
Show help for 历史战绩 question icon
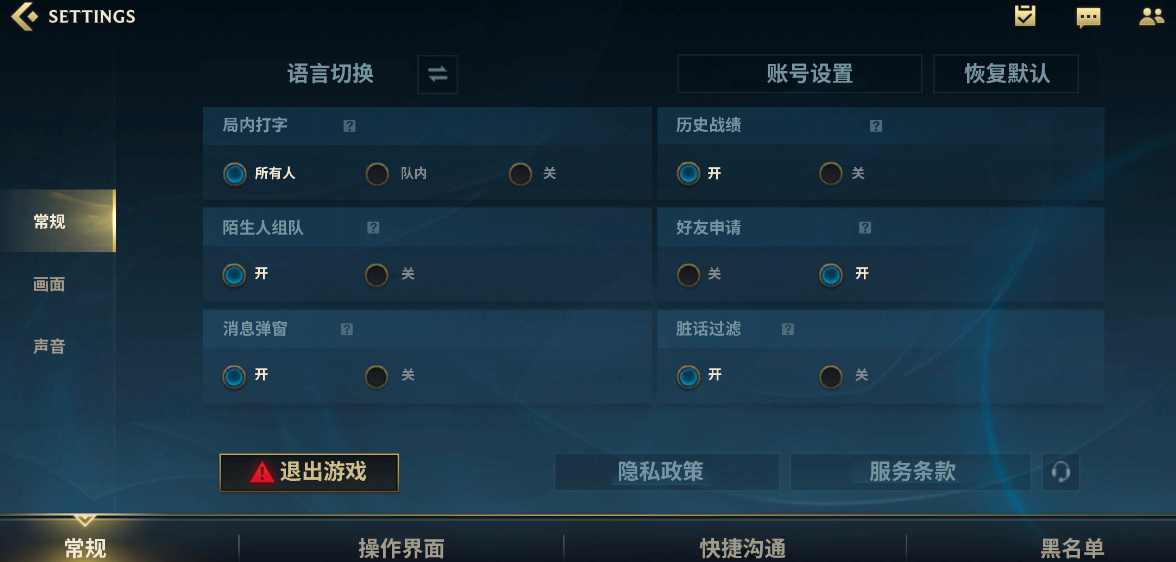click(x=876, y=126)
